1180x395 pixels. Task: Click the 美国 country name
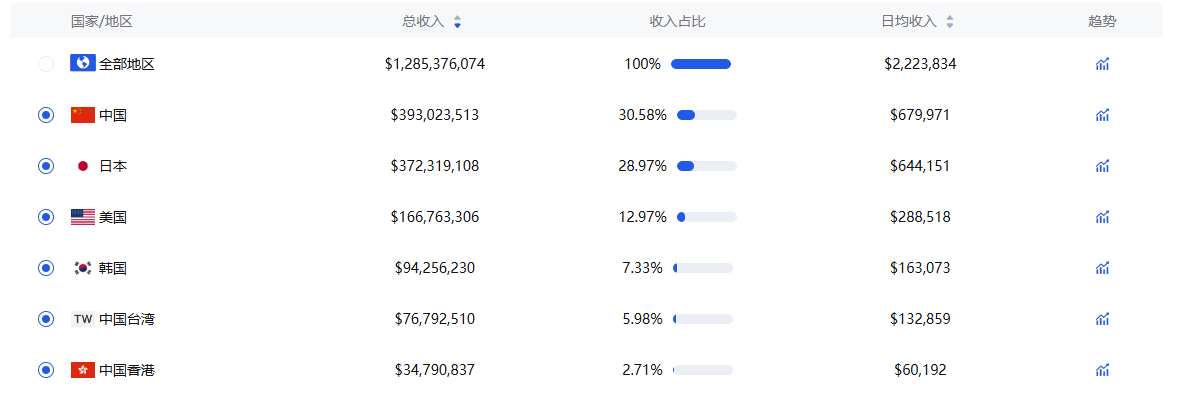113,217
